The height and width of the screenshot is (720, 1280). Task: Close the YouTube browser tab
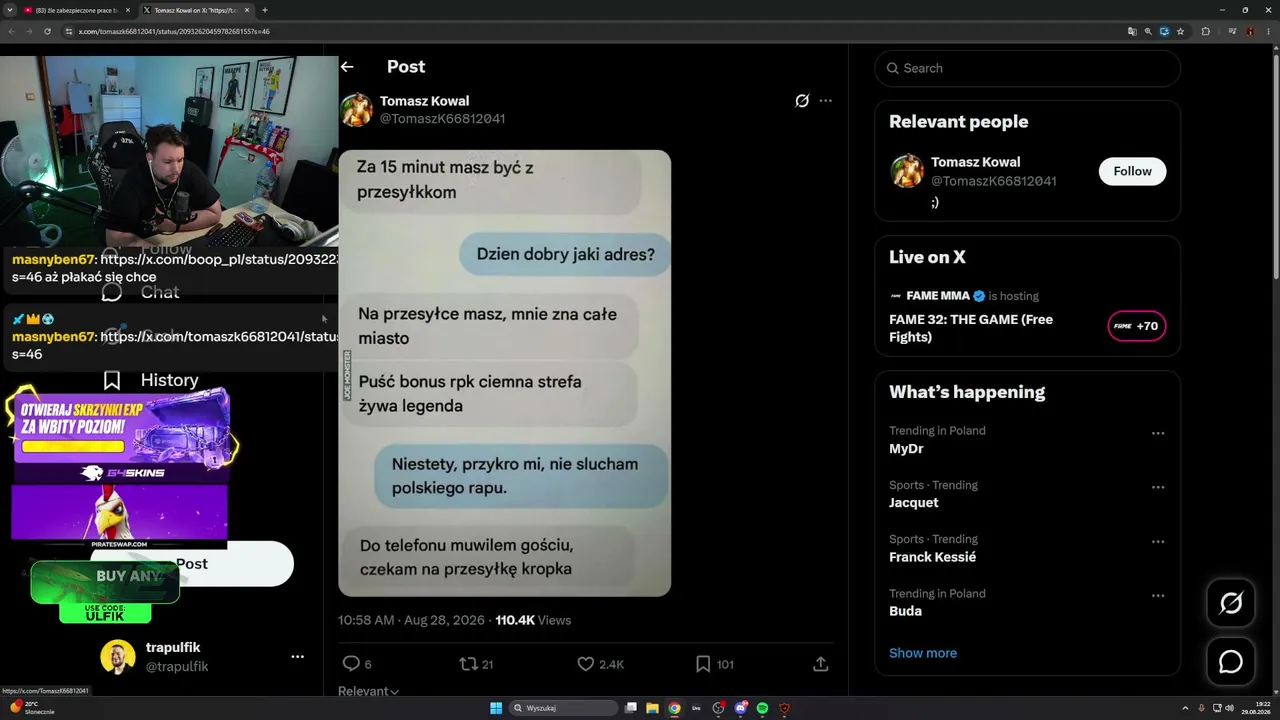(127, 10)
